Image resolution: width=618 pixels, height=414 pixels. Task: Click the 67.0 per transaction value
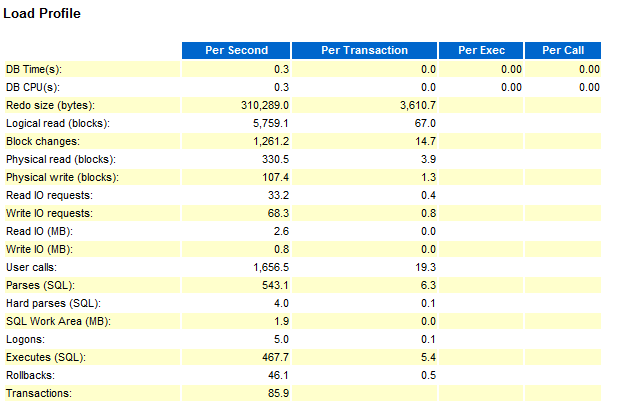[x=425, y=124]
